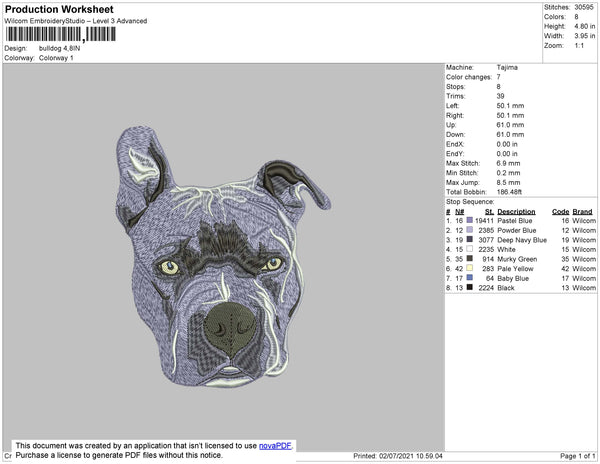Viewport: 600px width, 464px height.
Task: Open the novaPDF link in notice
Action: 275,446
